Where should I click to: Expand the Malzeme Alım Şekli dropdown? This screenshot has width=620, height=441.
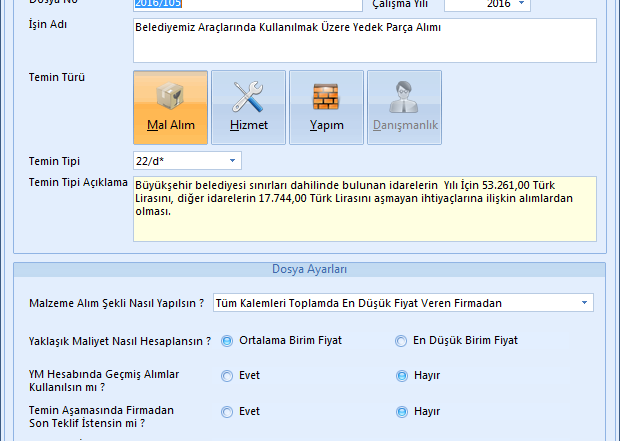(x=583, y=303)
